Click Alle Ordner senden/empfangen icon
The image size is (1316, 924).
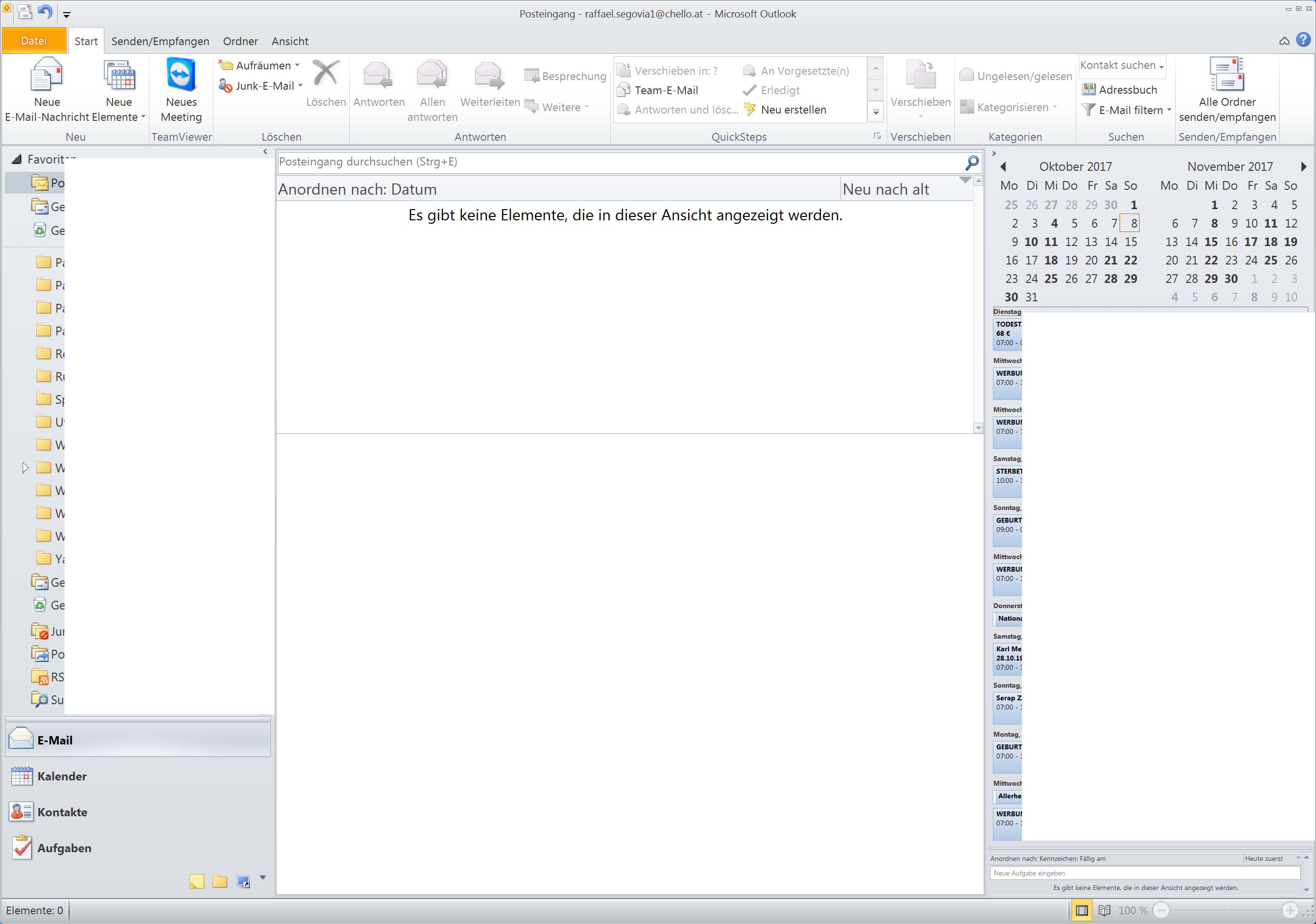(1227, 75)
